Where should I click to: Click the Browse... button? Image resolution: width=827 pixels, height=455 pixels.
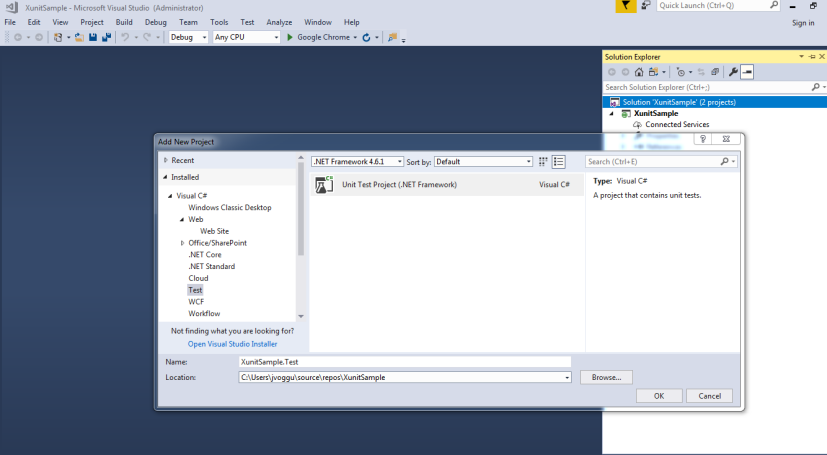click(x=606, y=377)
